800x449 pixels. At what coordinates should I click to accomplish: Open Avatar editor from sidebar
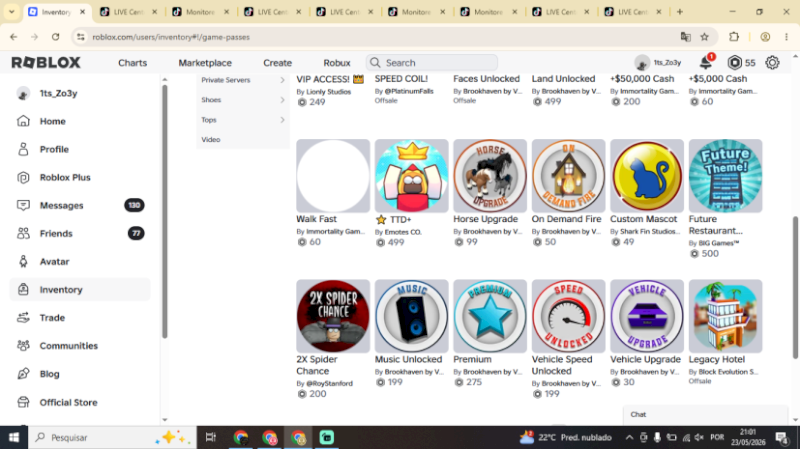tap(54, 262)
